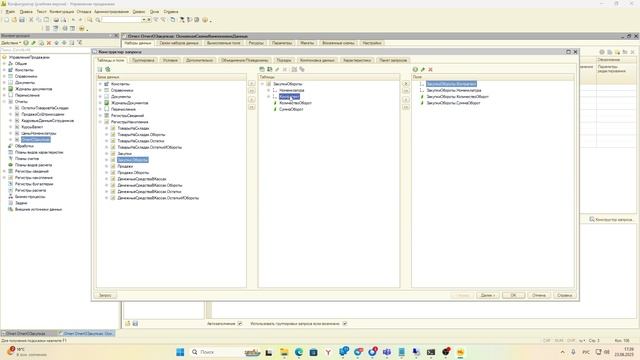Viewport: 640px width, 360px height.
Task: Open Windows Start menu
Action: click(180, 352)
